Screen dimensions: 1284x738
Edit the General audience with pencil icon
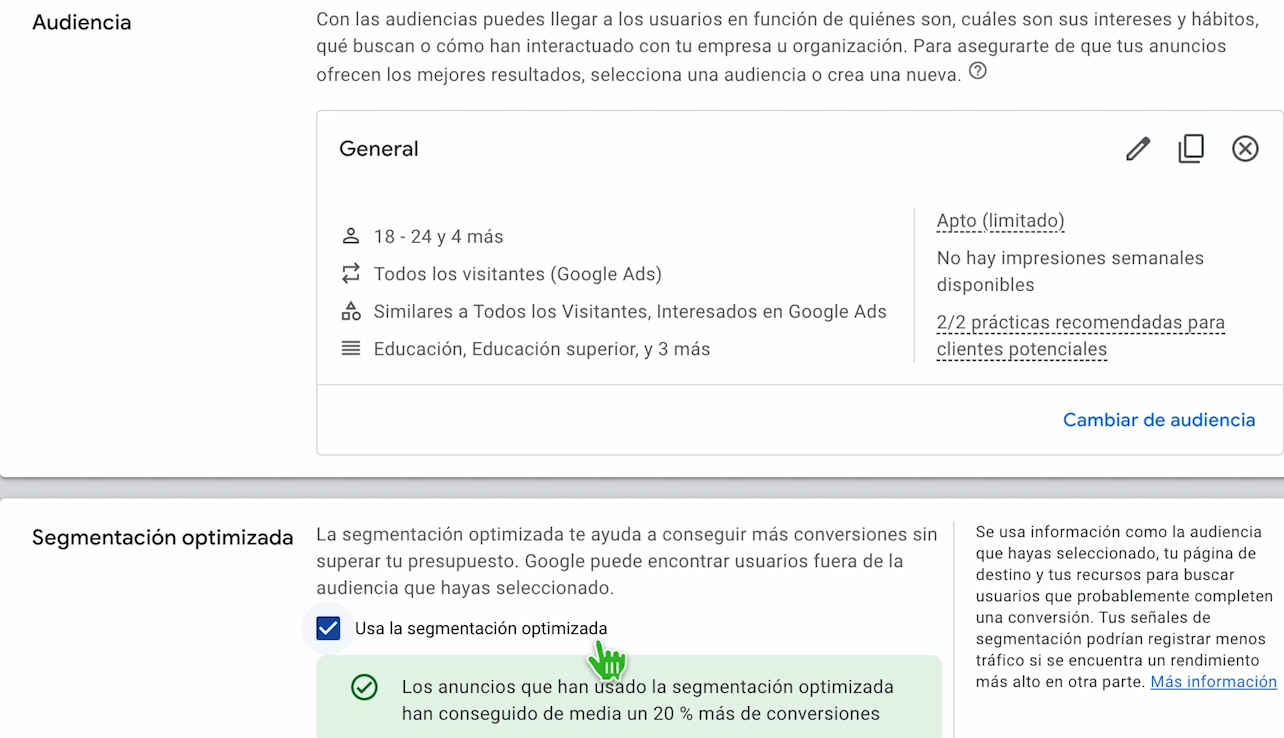tap(1138, 149)
